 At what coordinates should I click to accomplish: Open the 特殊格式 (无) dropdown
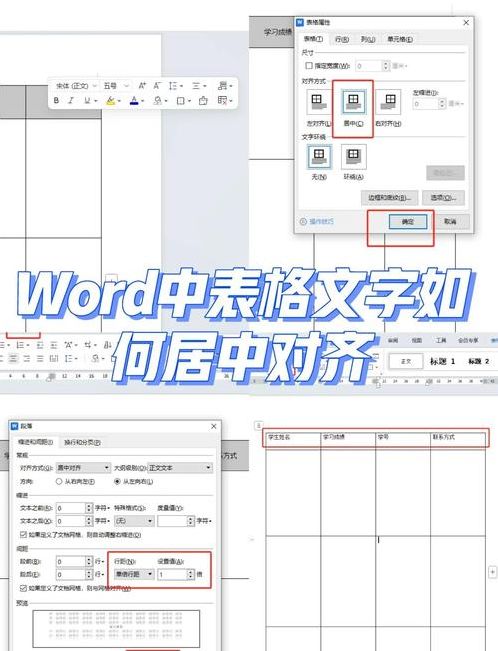point(134,521)
